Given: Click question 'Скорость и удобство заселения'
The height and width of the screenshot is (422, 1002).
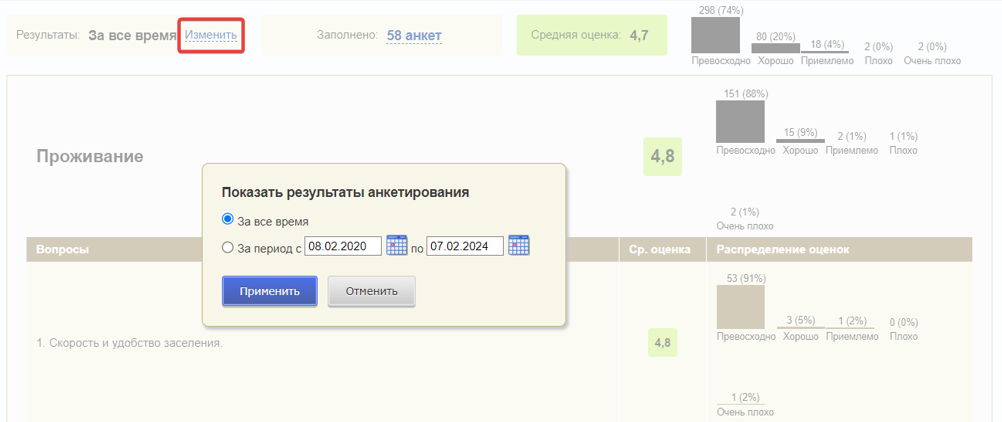Looking at the screenshot, I should [130, 343].
